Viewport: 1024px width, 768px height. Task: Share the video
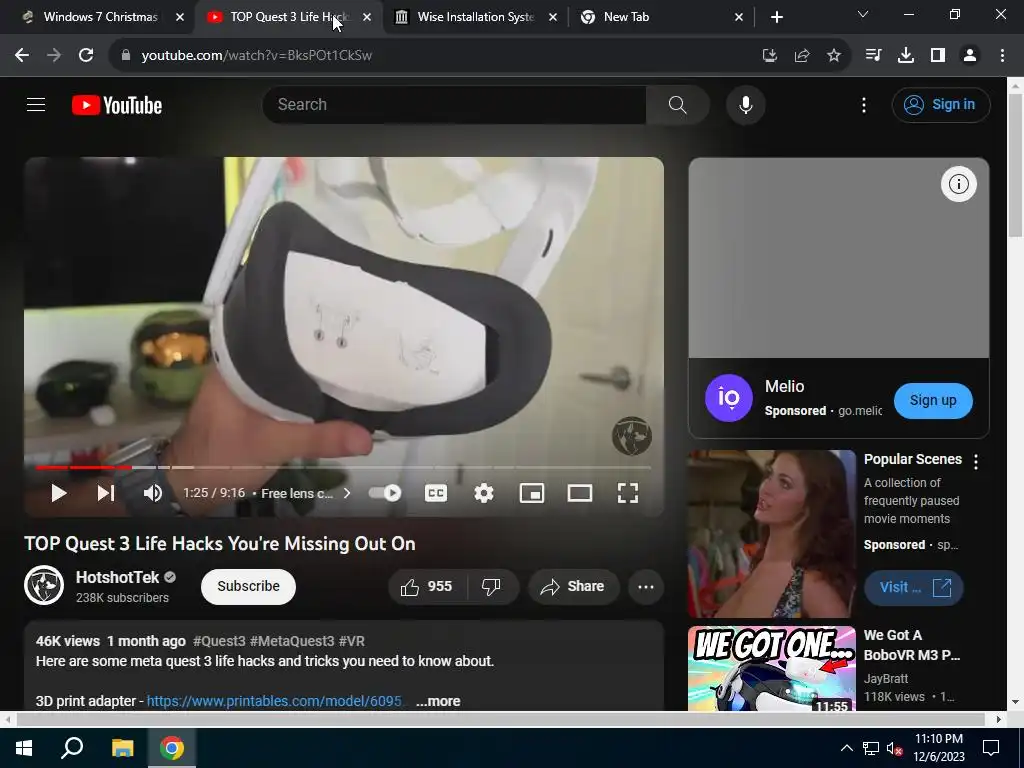[573, 586]
